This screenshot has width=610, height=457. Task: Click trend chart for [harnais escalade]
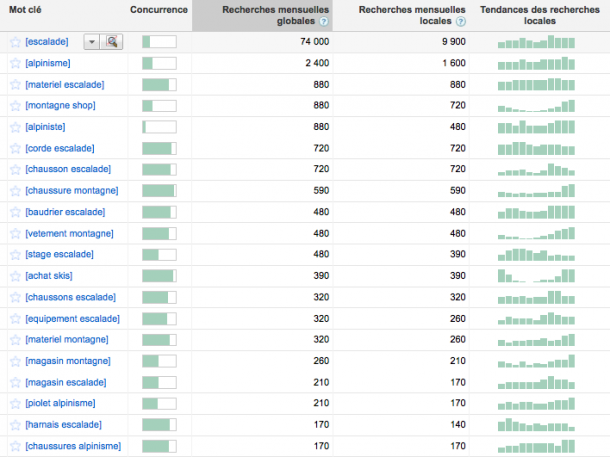pyautogui.click(x=536, y=425)
